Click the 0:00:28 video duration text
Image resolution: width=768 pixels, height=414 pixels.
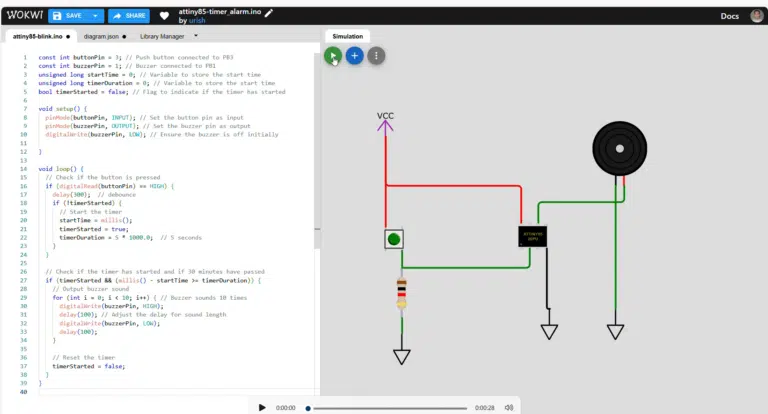[x=484, y=408]
